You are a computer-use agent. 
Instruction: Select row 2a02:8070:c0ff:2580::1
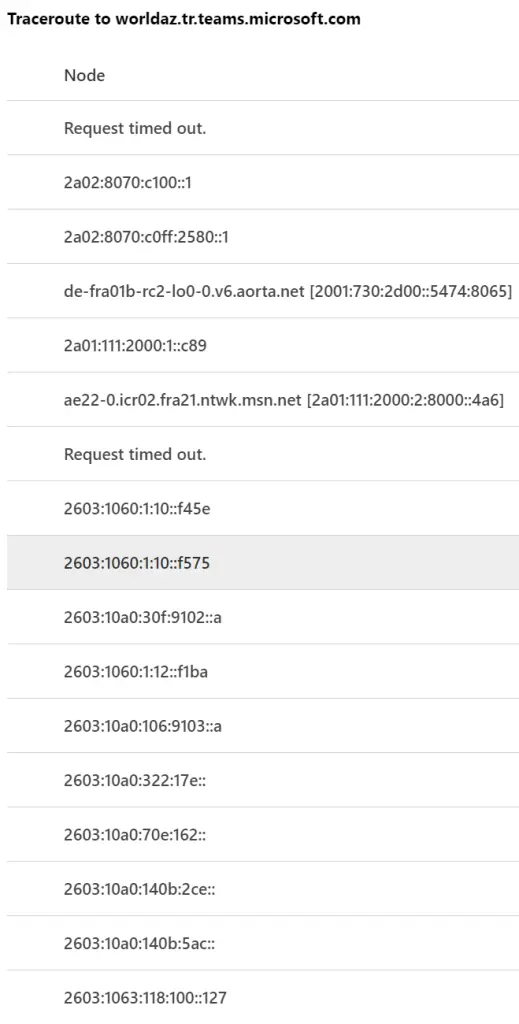(262, 237)
